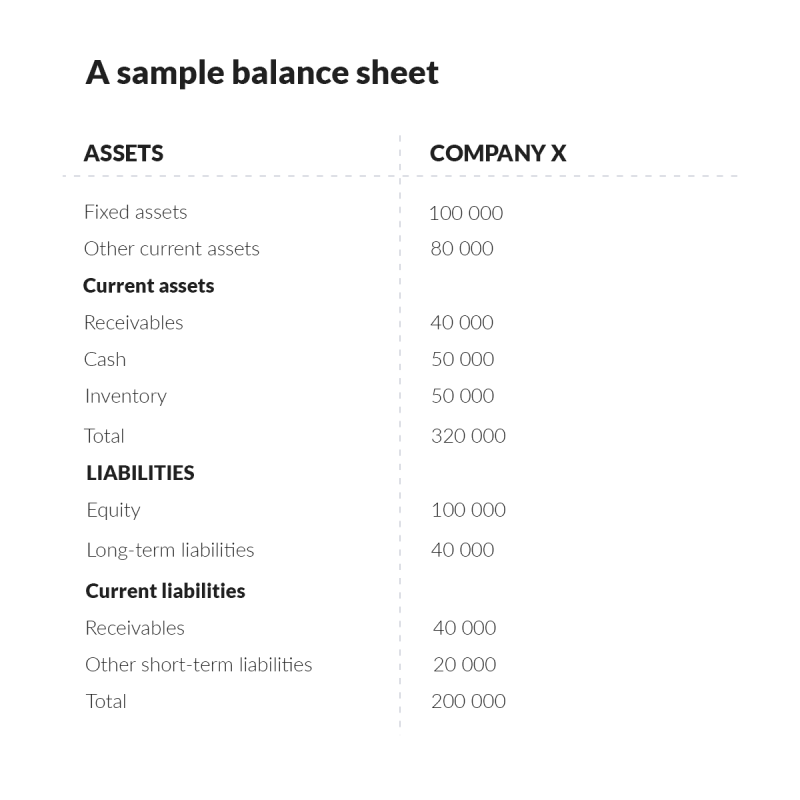Click the Other current assets label
The image size is (800, 800).
[171, 249]
